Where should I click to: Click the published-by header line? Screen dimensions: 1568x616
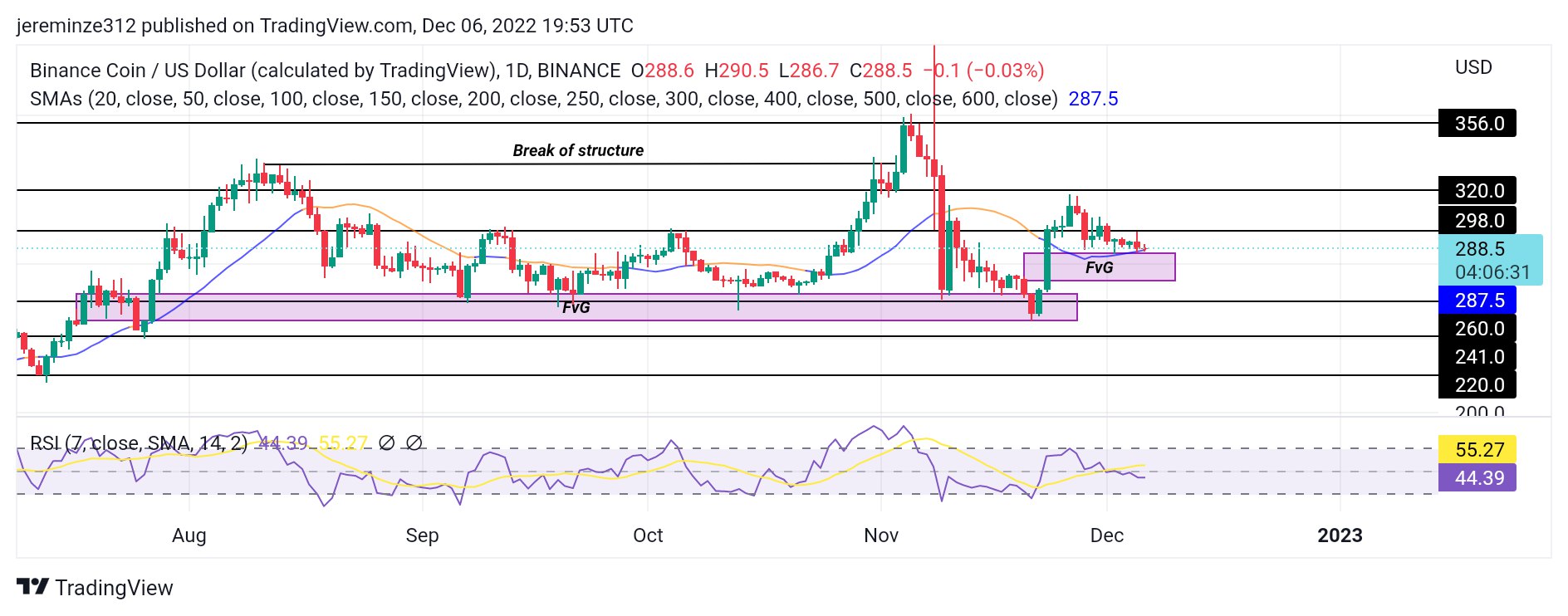point(325,26)
